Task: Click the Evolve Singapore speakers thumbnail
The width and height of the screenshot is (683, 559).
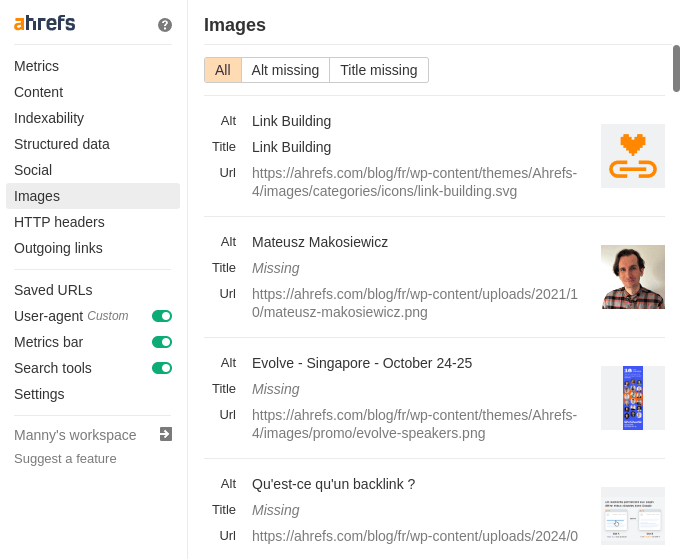Action: pyautogui.click(x=633, y=398)
